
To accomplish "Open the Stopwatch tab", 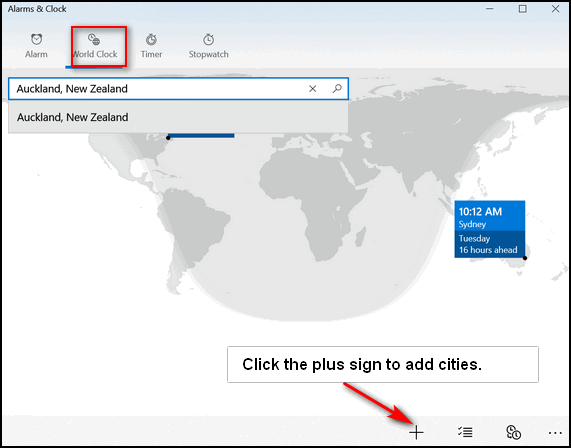I will 208,46.
